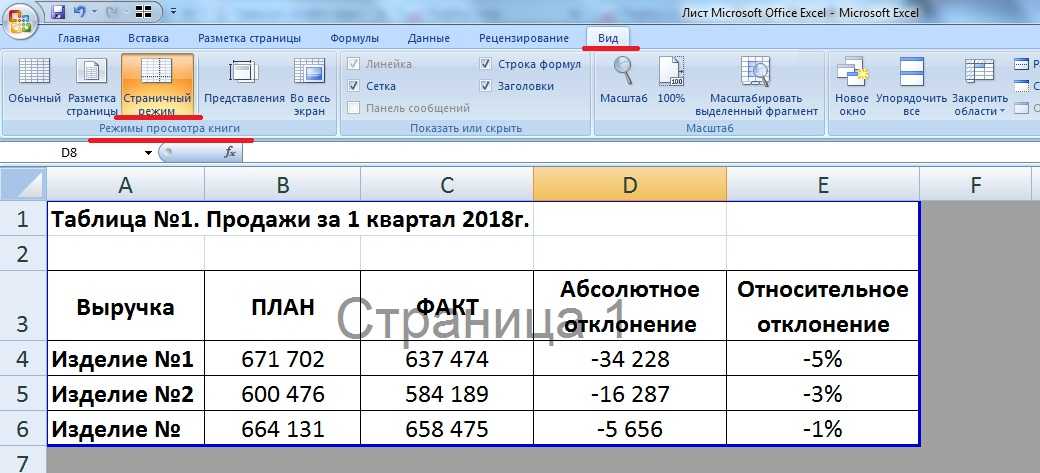
Task: Open the Вставка tab
Action: (149, 38)
